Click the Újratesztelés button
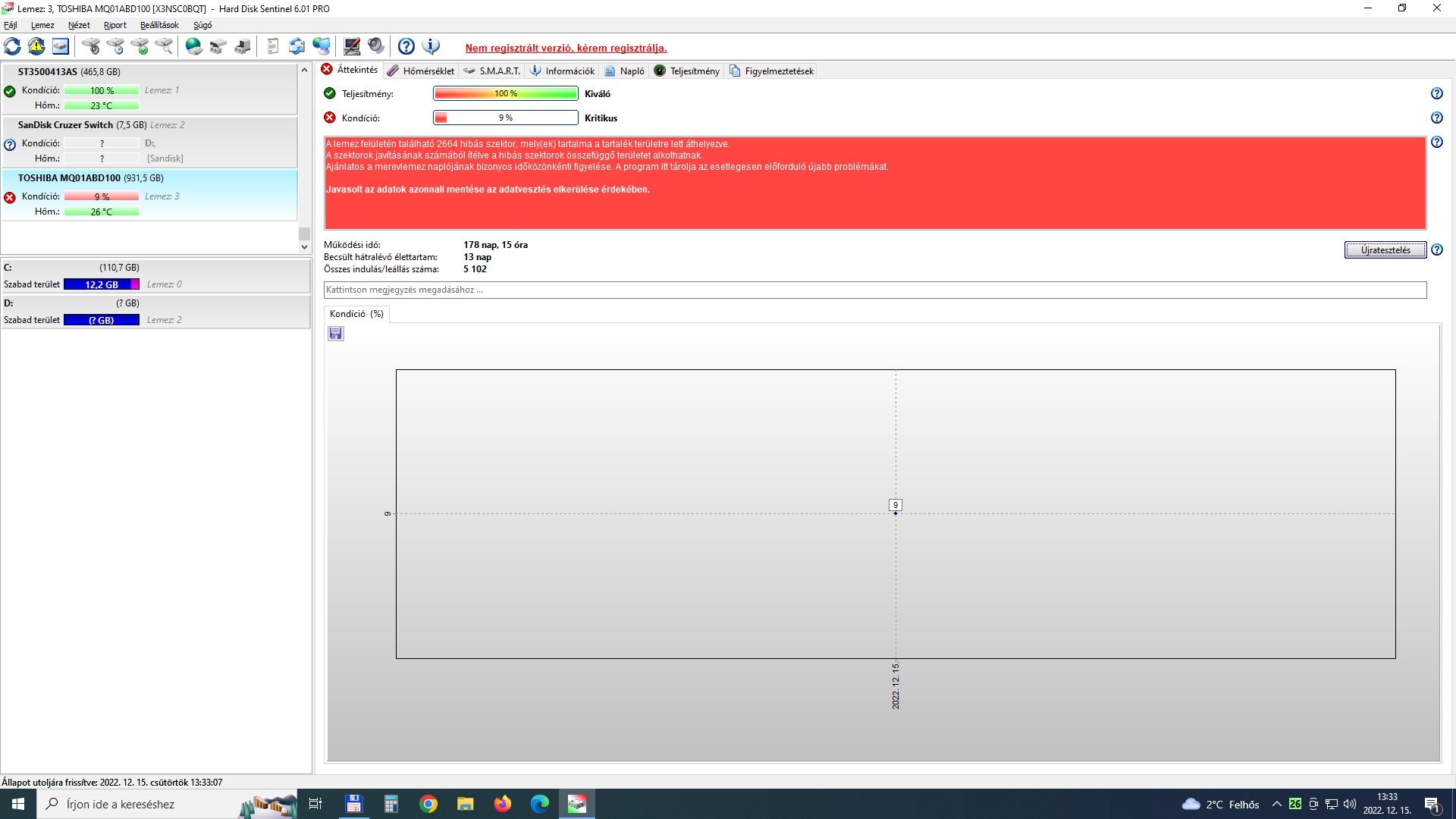 tap(1385, 250)
